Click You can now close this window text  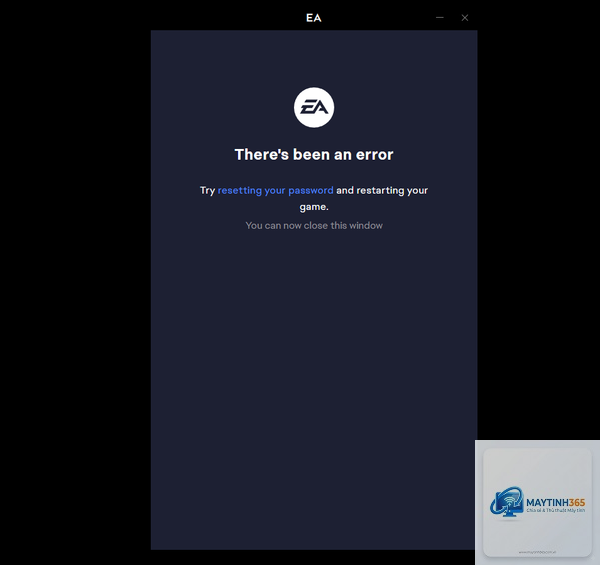(x=314, y=226)
